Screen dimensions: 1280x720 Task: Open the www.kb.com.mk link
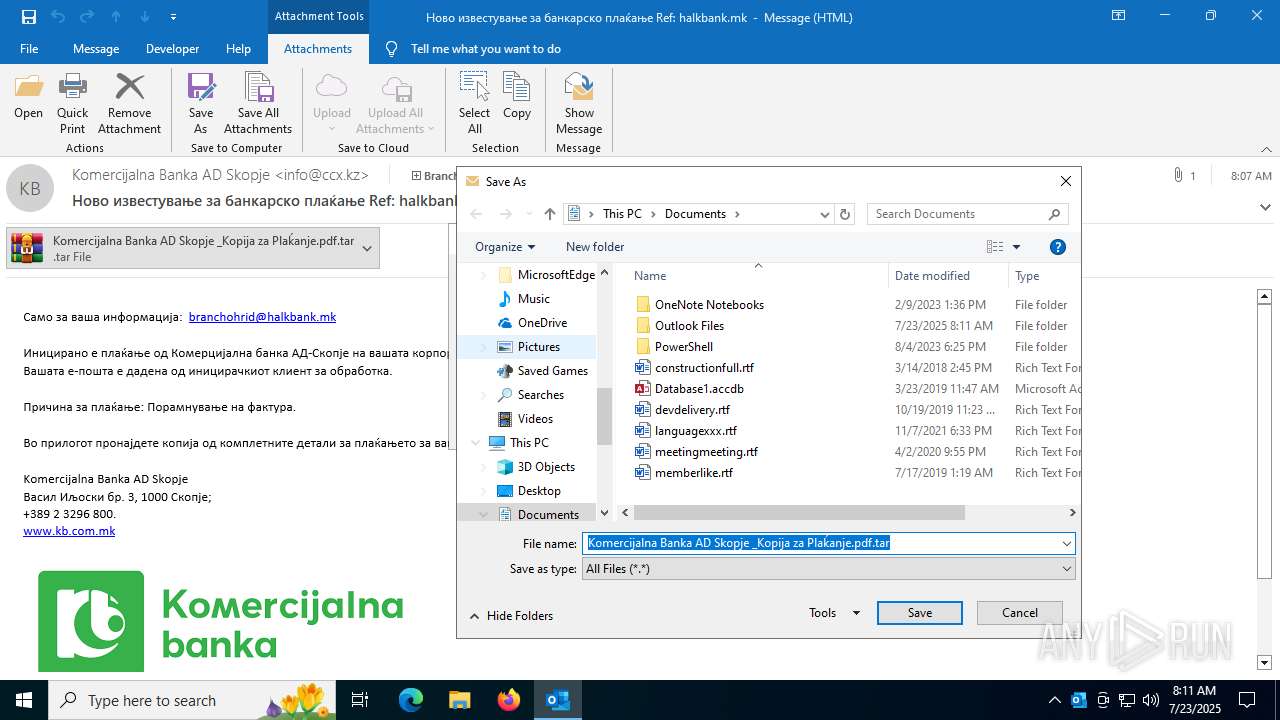[69, 531]
